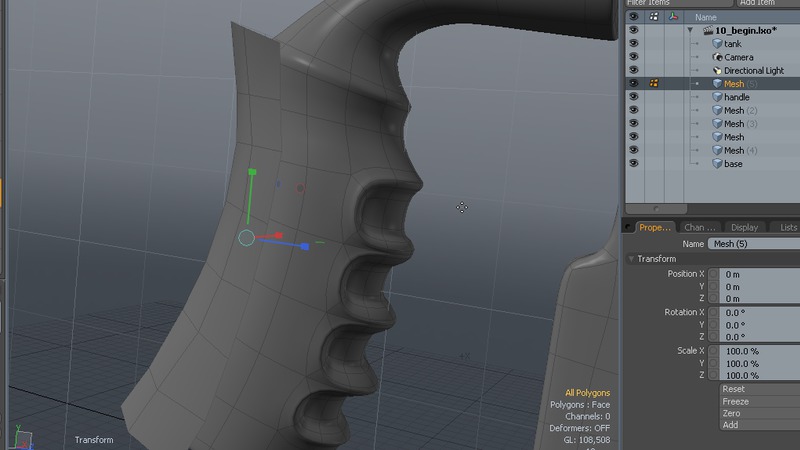Click the scene clapperboard icon of 10_begin.lxo
Viewport: 800px width, 450px height.
tap(708, 31)
